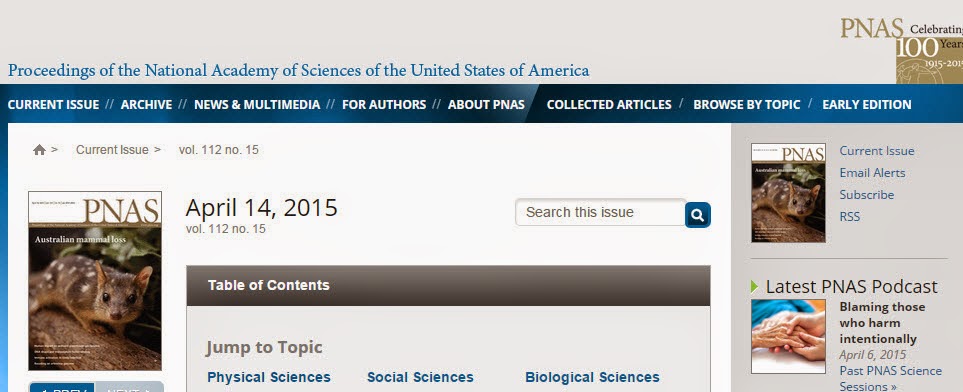Open the CURRENT ISSUE menu
This screenshot has width=963, height=392.
tap(53, 104)
